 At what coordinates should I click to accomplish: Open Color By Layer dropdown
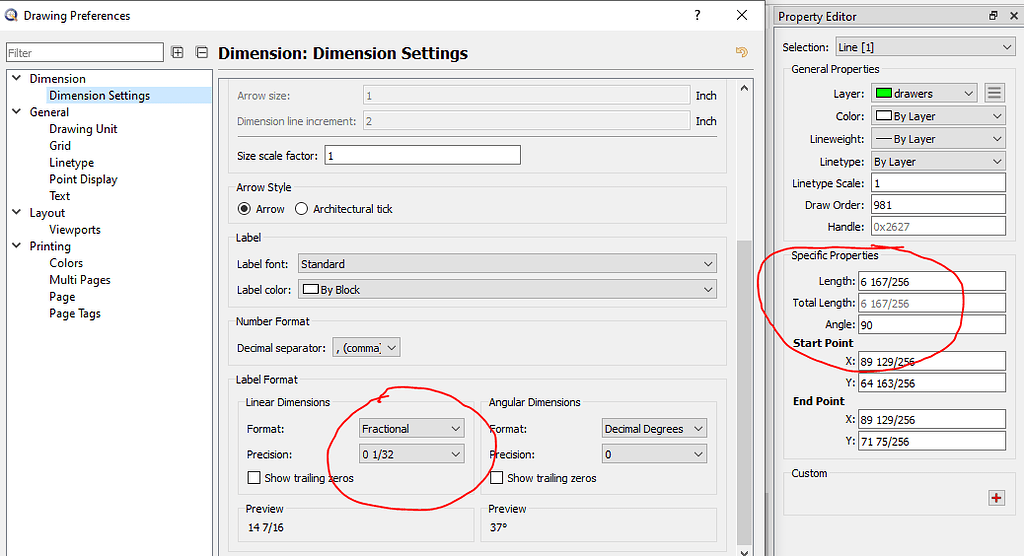coord(938,116)
